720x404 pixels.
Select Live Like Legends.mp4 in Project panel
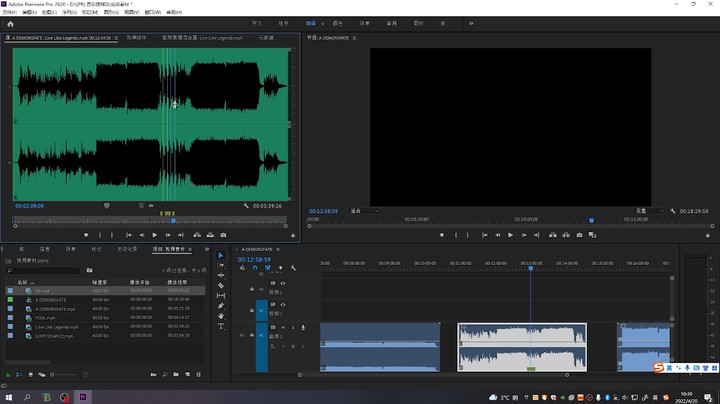(57, 327)
